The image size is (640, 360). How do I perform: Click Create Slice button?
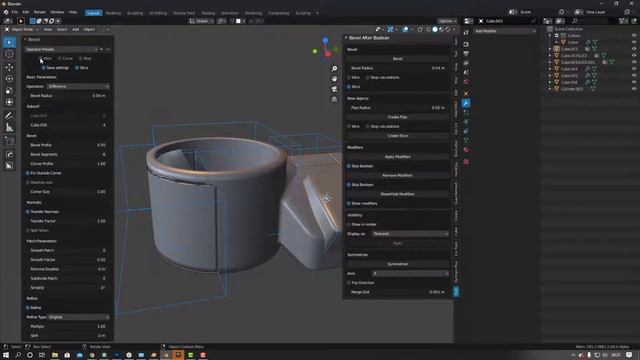pos(398,136)
